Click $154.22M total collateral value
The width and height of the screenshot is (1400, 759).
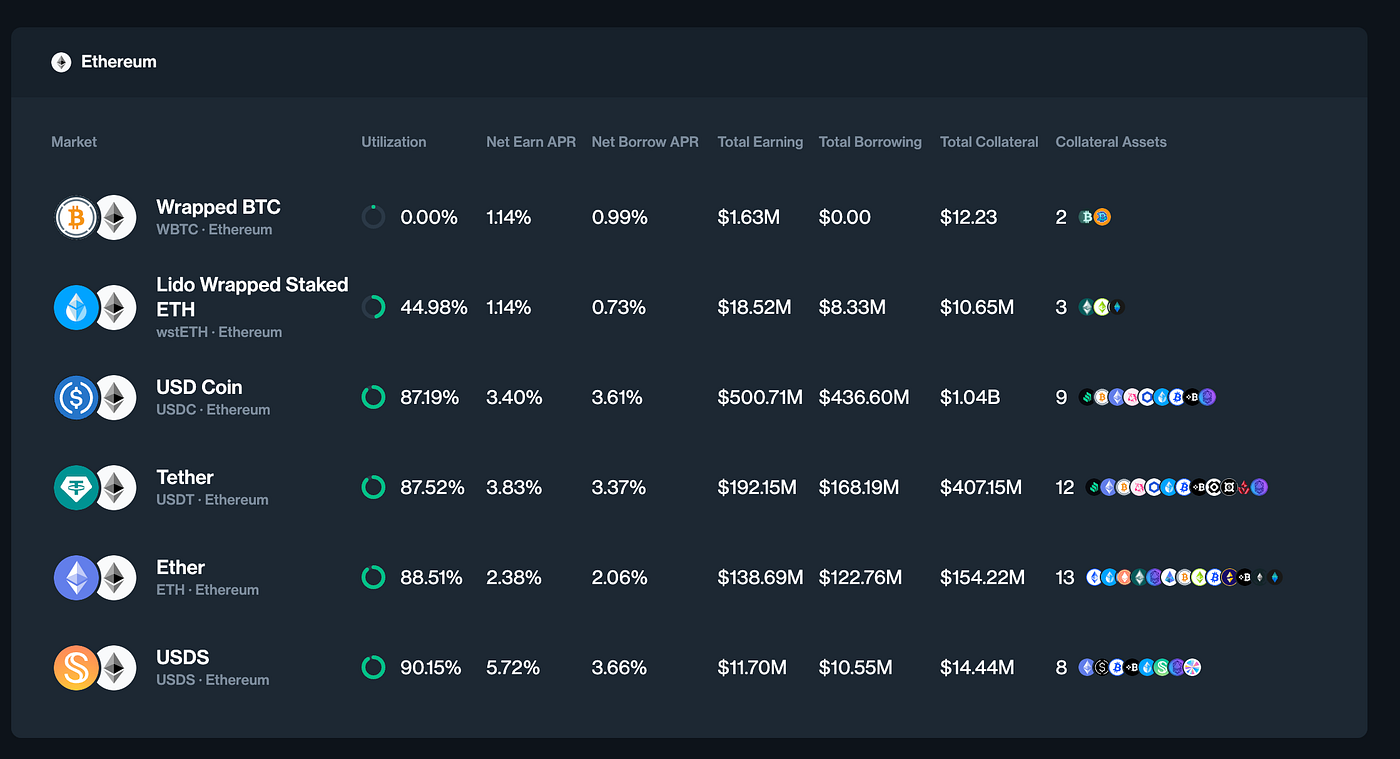tap(982, 577)
